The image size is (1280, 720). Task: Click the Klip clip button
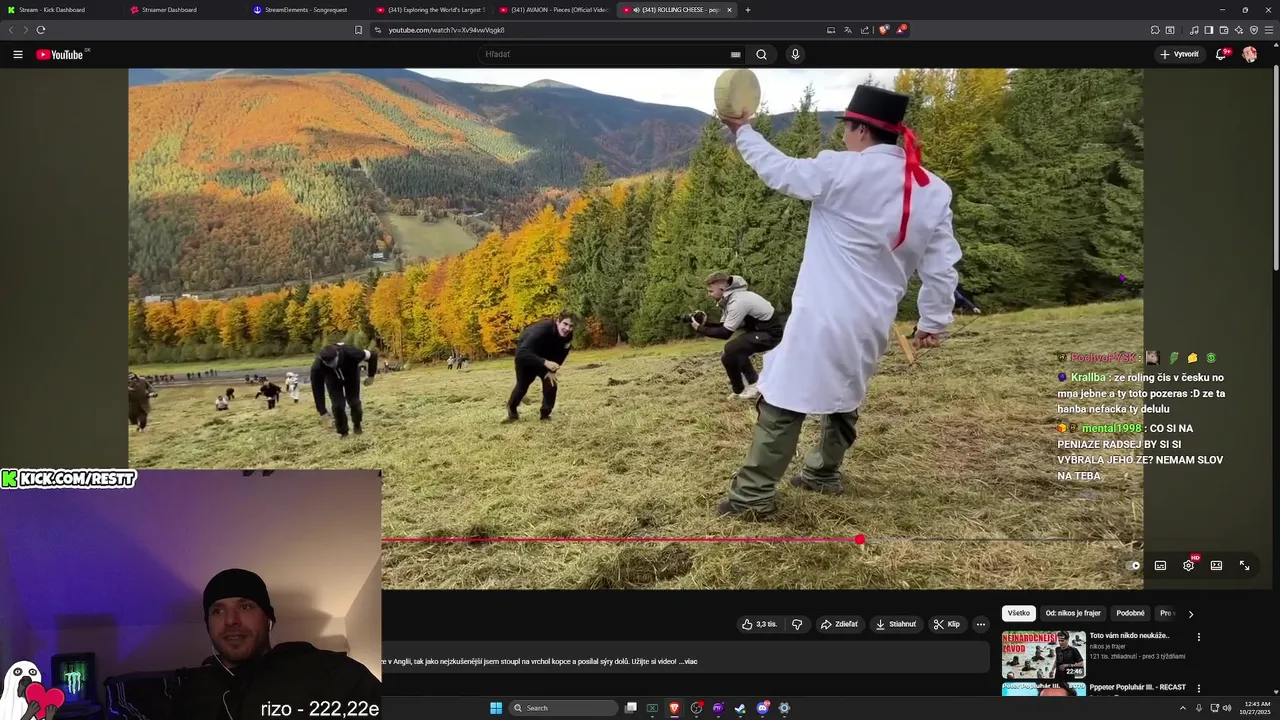(x=947, y=624)
